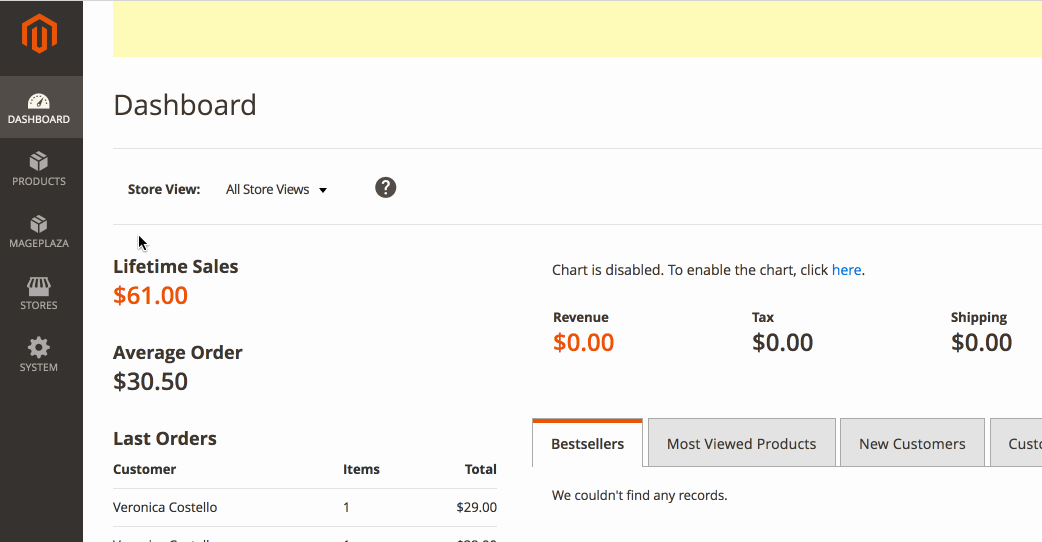Click the Lifetime Sales $61.00 amount

(x=150, y=296)
